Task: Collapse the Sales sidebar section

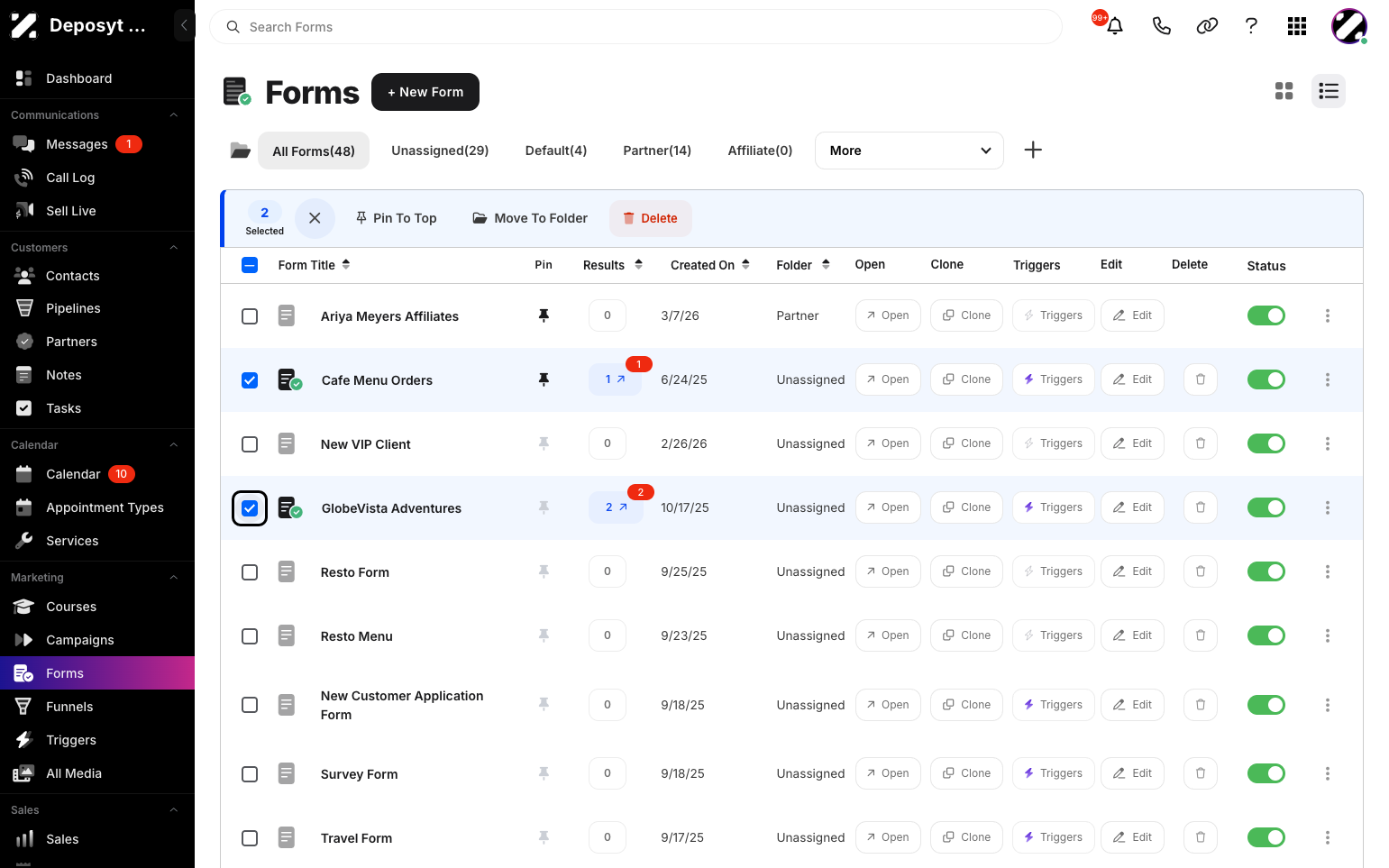Action: tap(174, 810)
